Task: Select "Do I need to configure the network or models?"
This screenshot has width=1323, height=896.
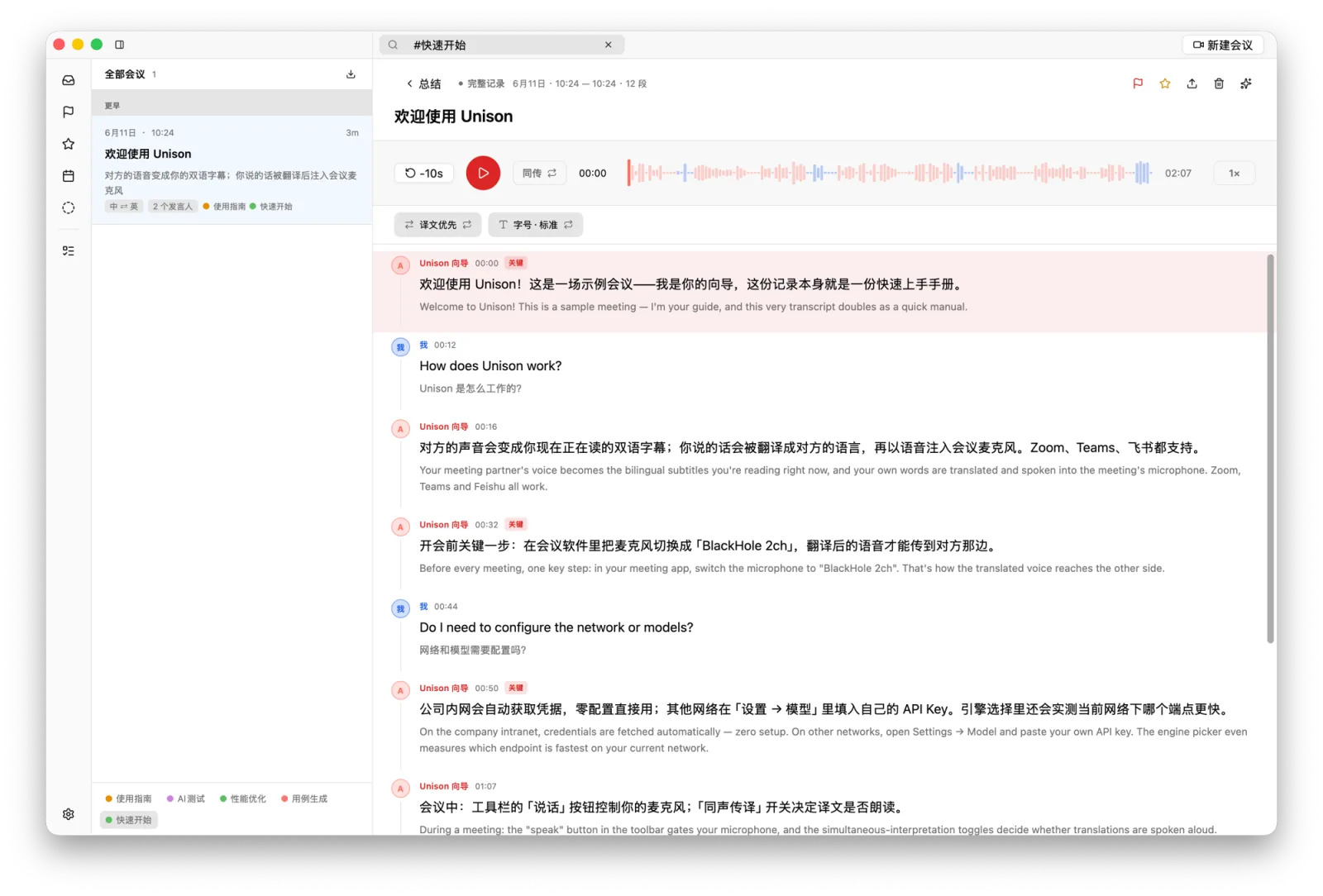Action: point(556,627)
